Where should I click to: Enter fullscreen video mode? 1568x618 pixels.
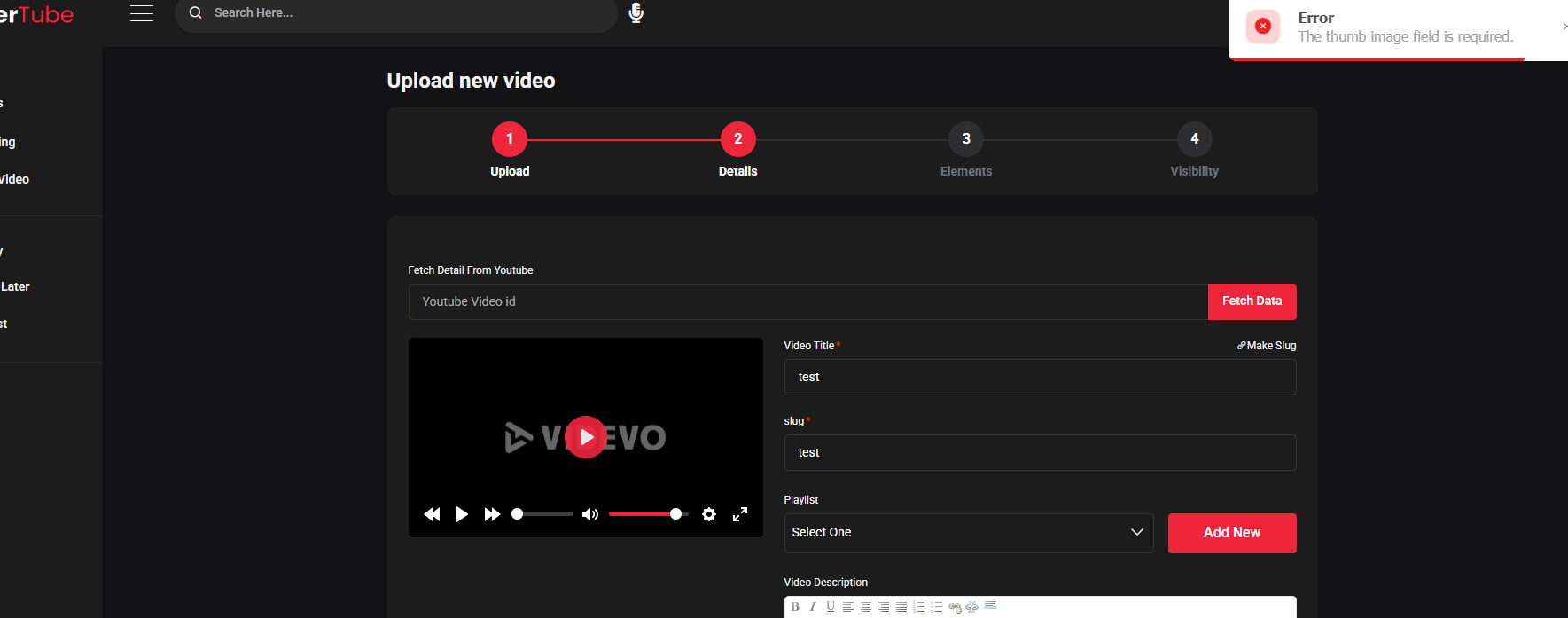click(x=740, y=514)
